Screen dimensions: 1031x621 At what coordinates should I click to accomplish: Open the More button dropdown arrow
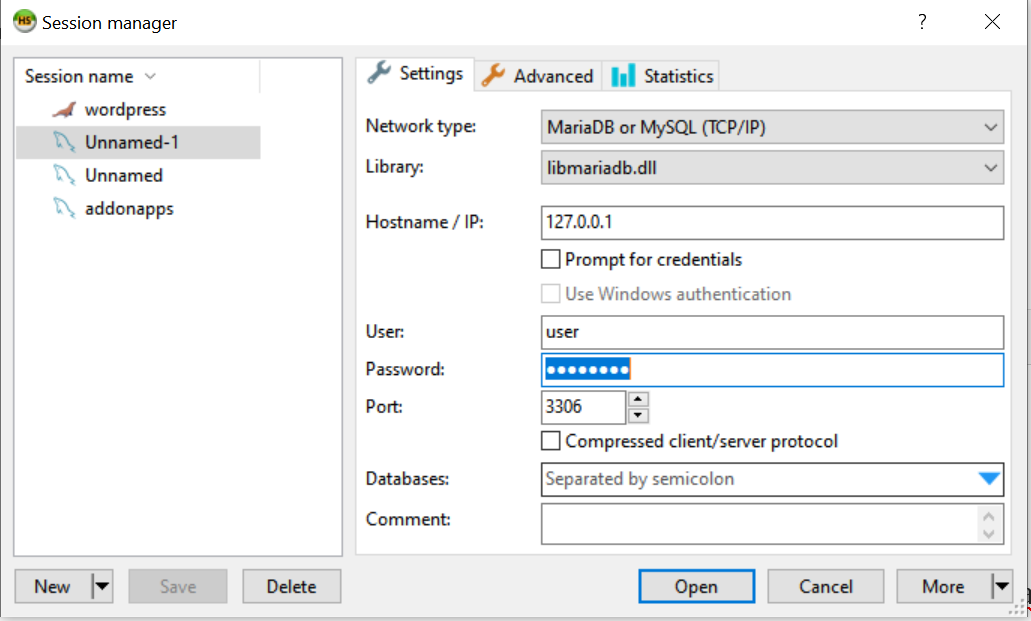(x=1001, y=586)
